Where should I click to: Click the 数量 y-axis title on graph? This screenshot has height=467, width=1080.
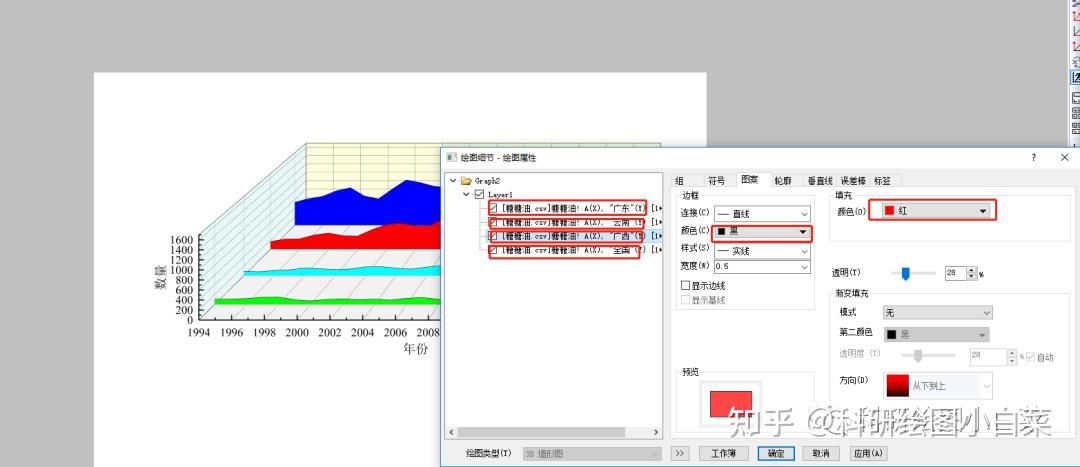pyautogui.click(x=160, y=278)
